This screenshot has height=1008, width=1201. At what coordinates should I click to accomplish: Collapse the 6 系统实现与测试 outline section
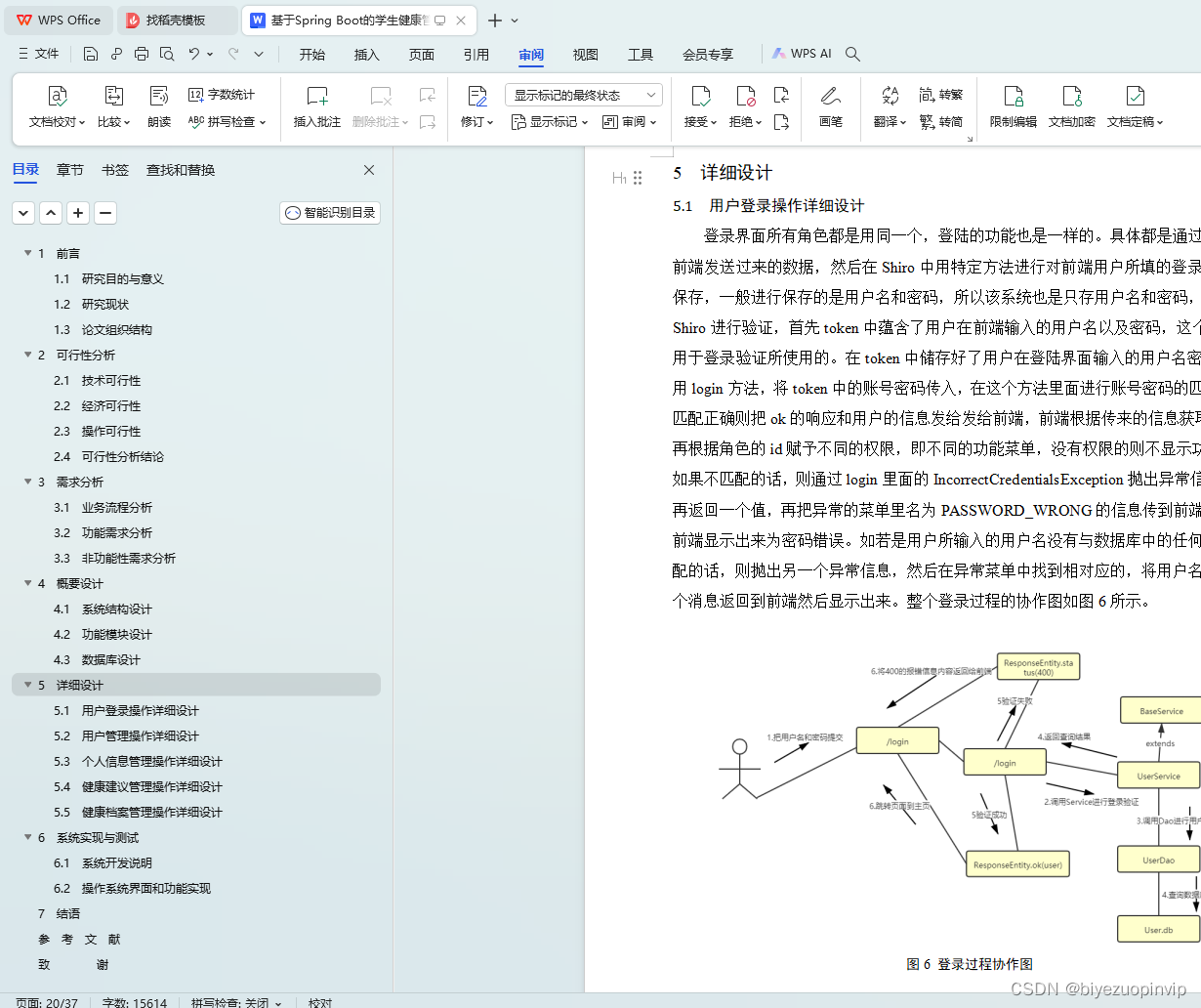tap(27, 837)
